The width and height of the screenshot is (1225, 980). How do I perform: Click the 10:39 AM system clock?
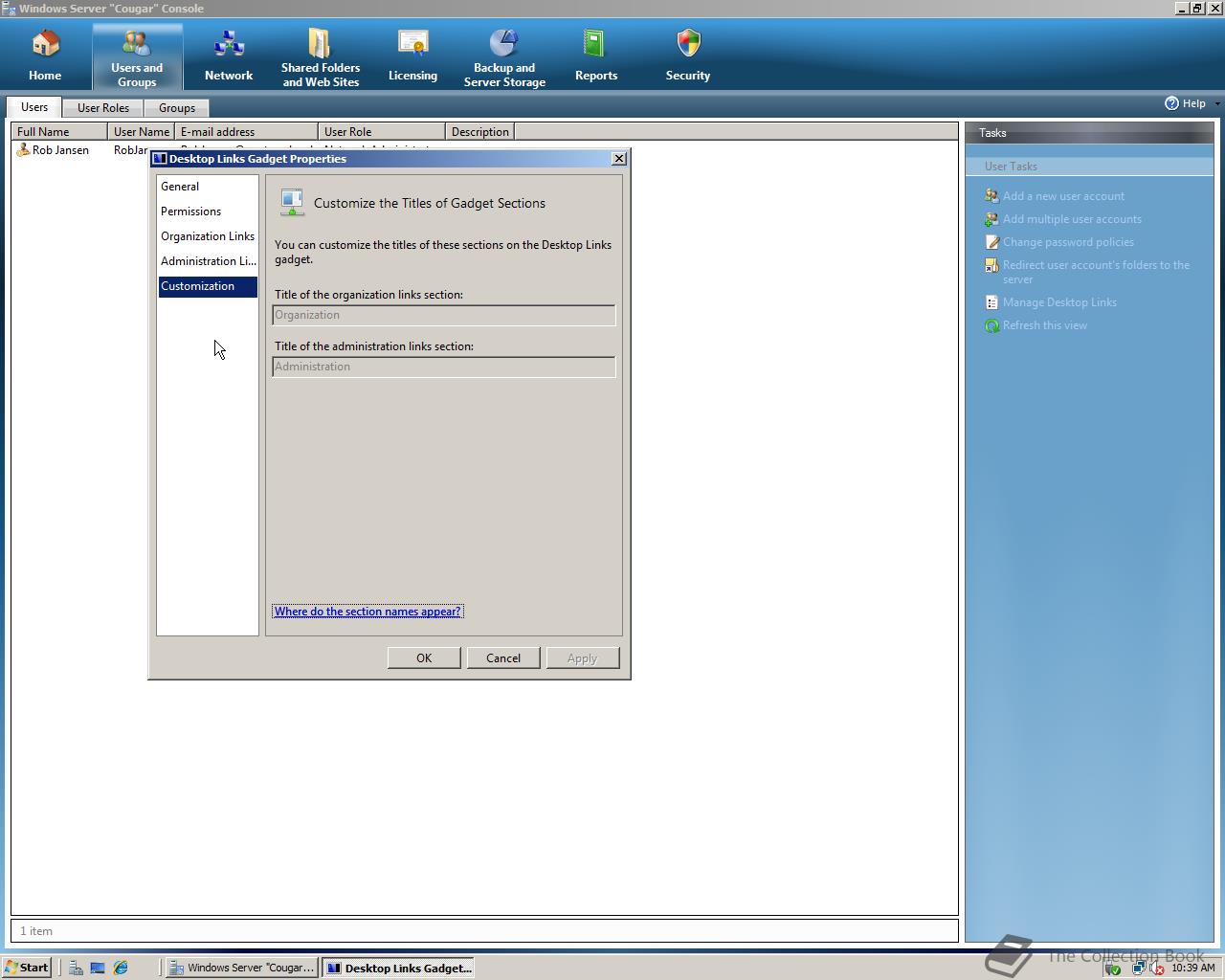(x=1192, y=968)
